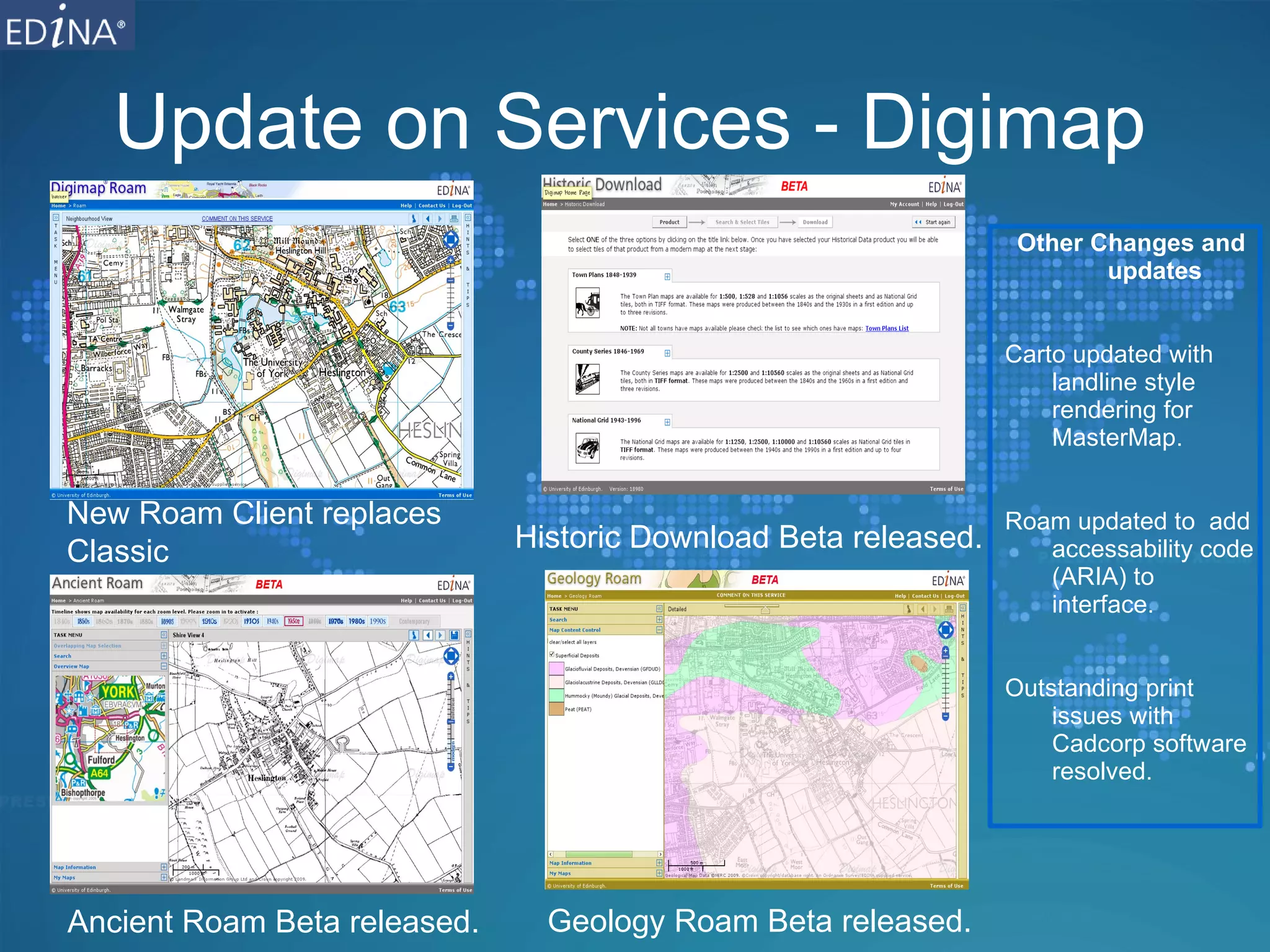
Task: Select the 1970s timeline decade in Ancient Roam
Action: click(335, 621)
